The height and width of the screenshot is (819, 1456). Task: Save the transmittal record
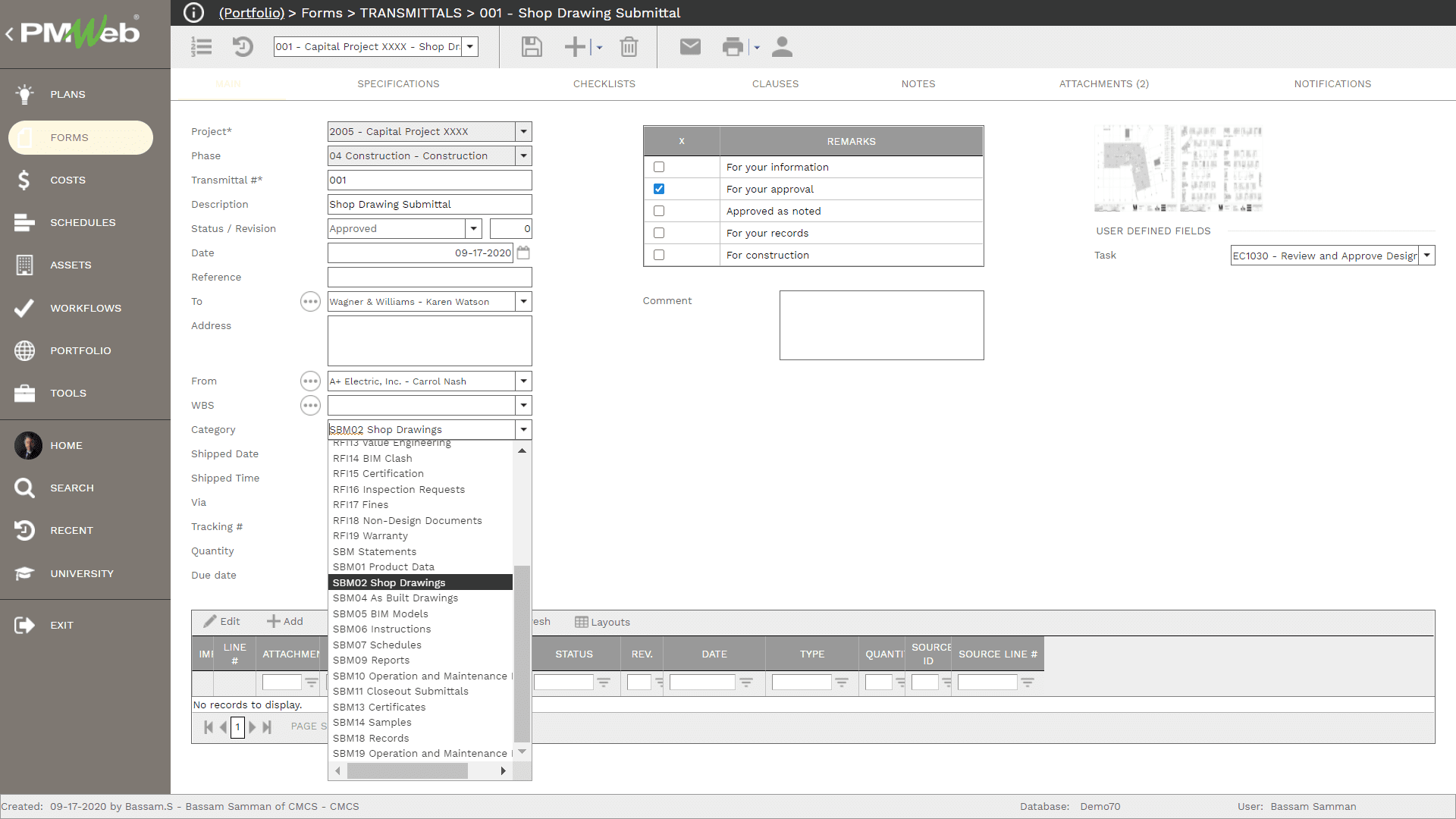(531, 46)
